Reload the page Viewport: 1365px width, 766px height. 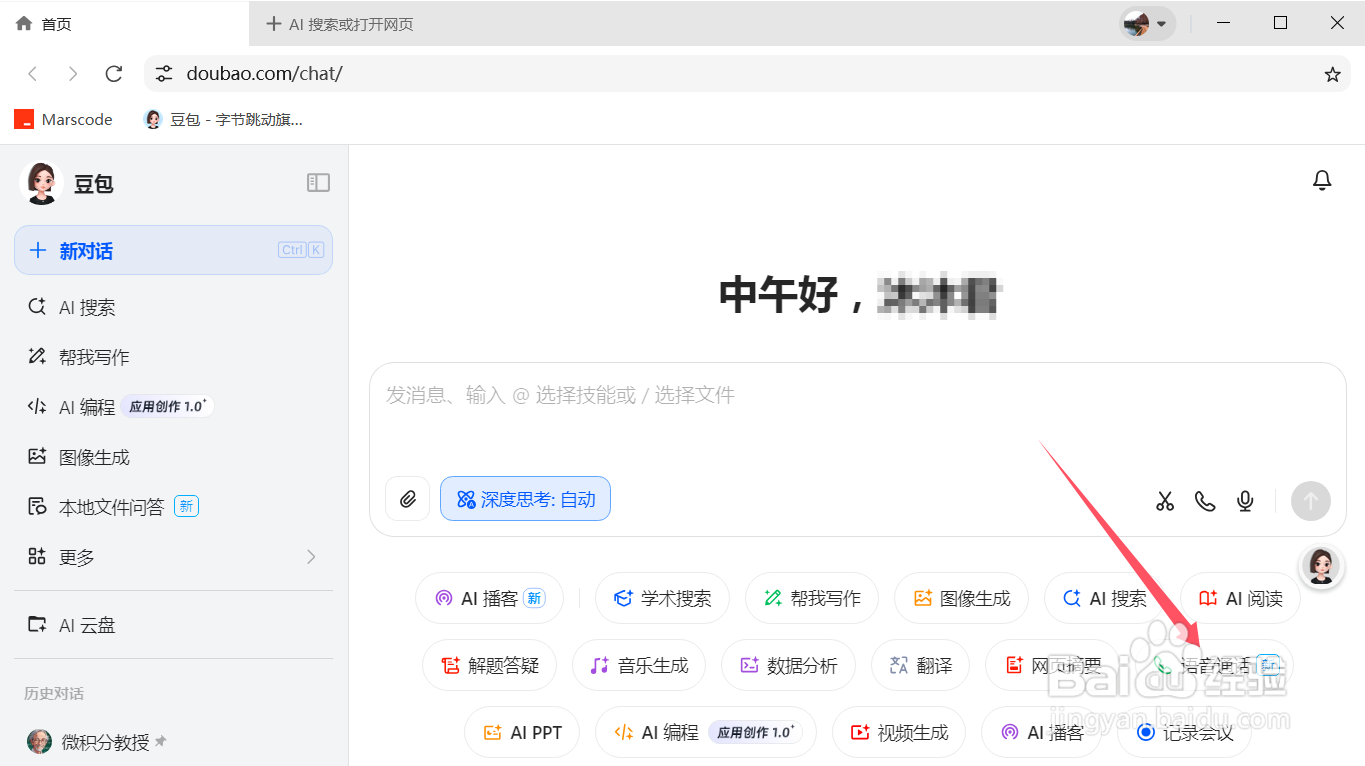click(x=114, y=74)
